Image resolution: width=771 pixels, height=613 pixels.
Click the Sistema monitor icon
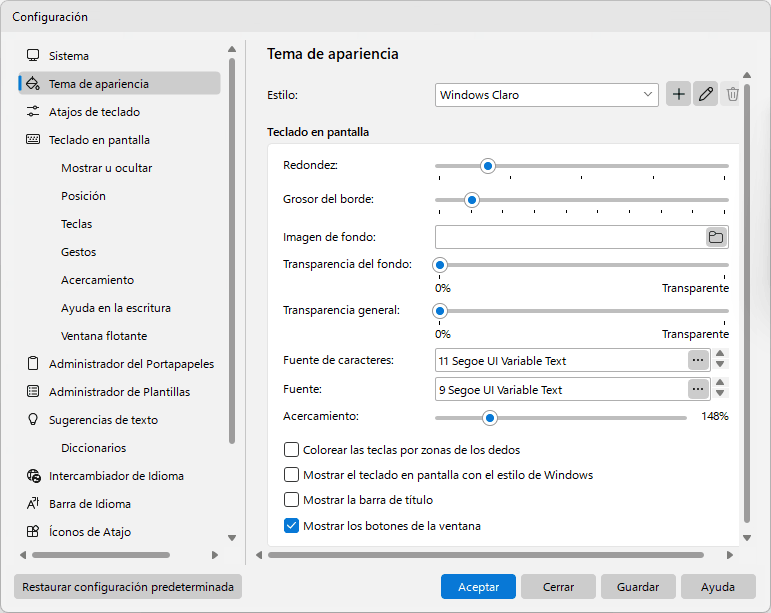(33, 56)
